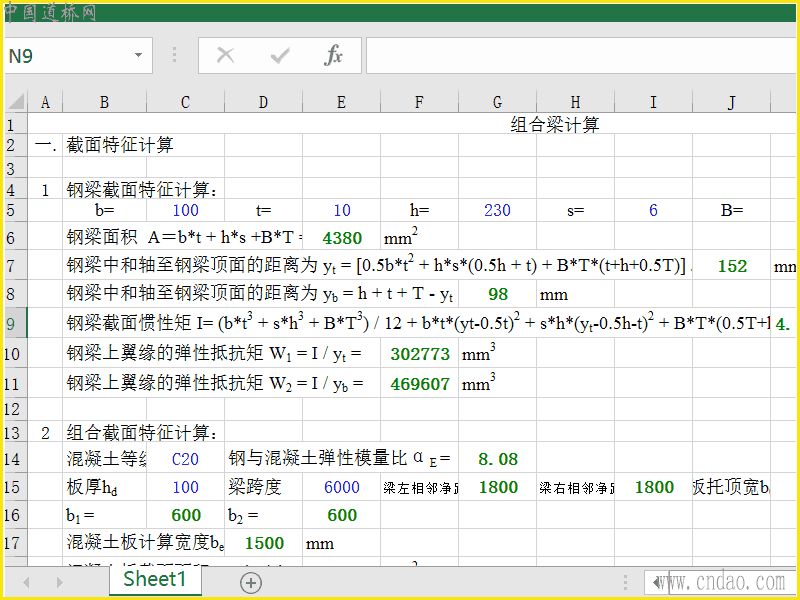Screen dimensions: 800x600
Task: Click the 1800 value in column G
Action: 498,487
